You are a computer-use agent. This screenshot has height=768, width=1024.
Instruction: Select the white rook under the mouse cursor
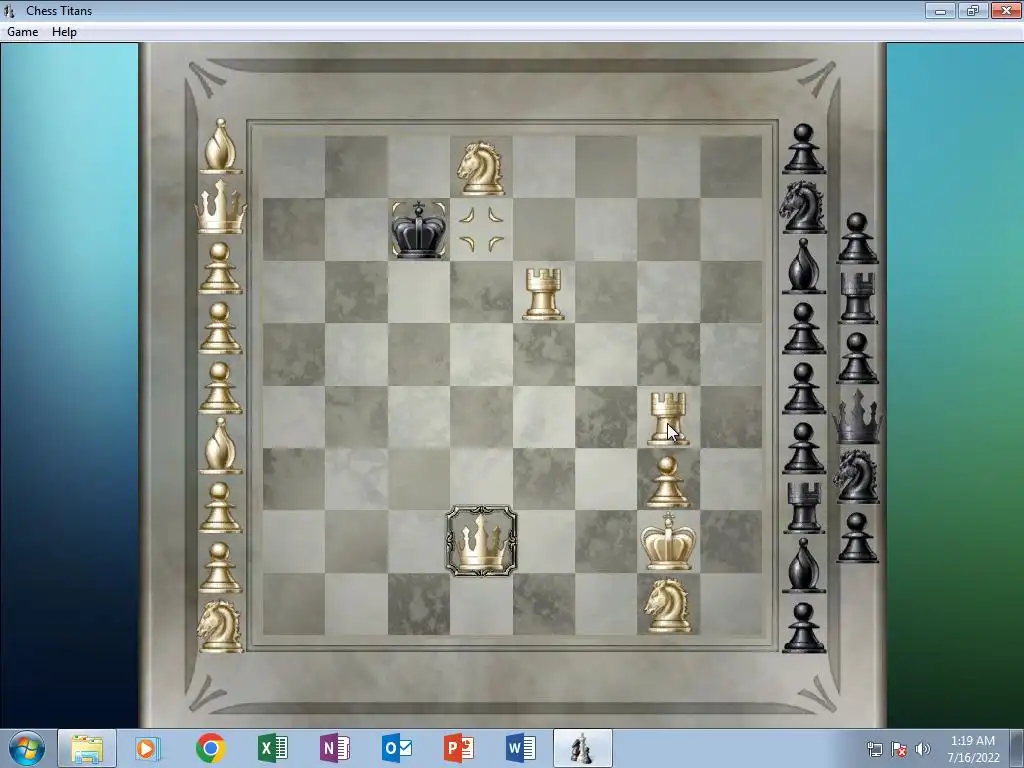click(x=668, y=419)
